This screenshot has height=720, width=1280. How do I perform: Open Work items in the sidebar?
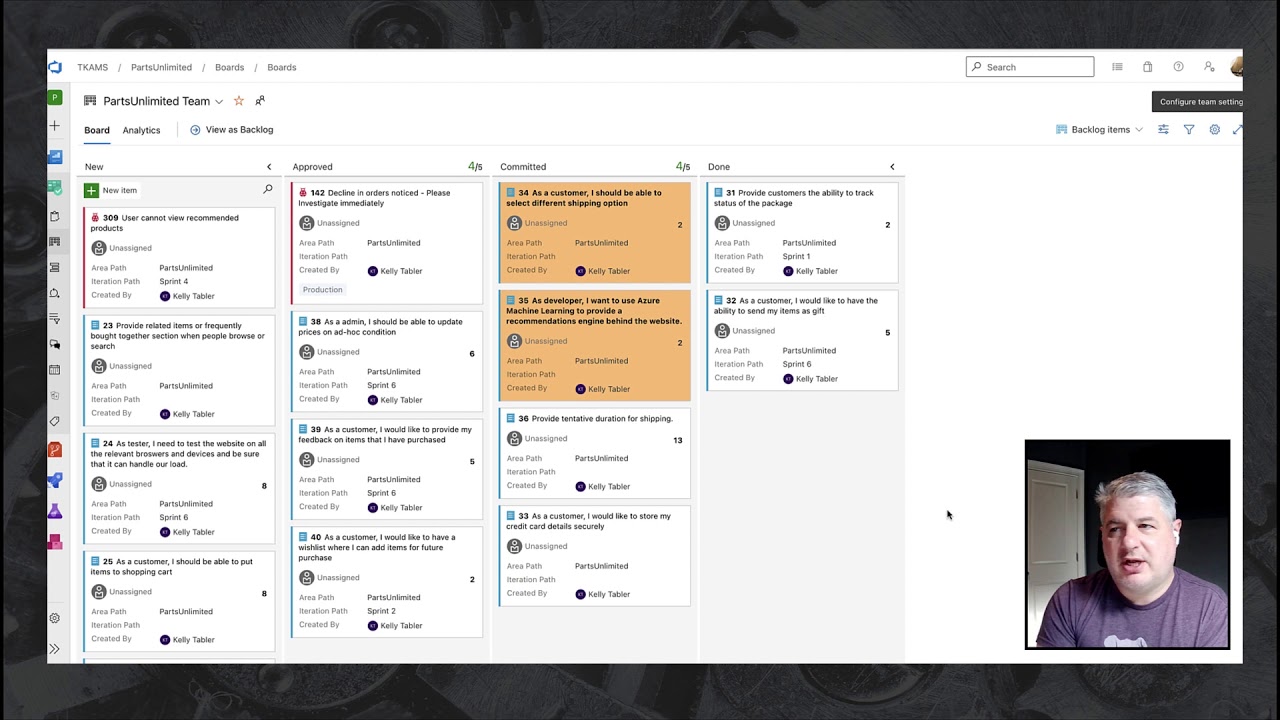55,216
